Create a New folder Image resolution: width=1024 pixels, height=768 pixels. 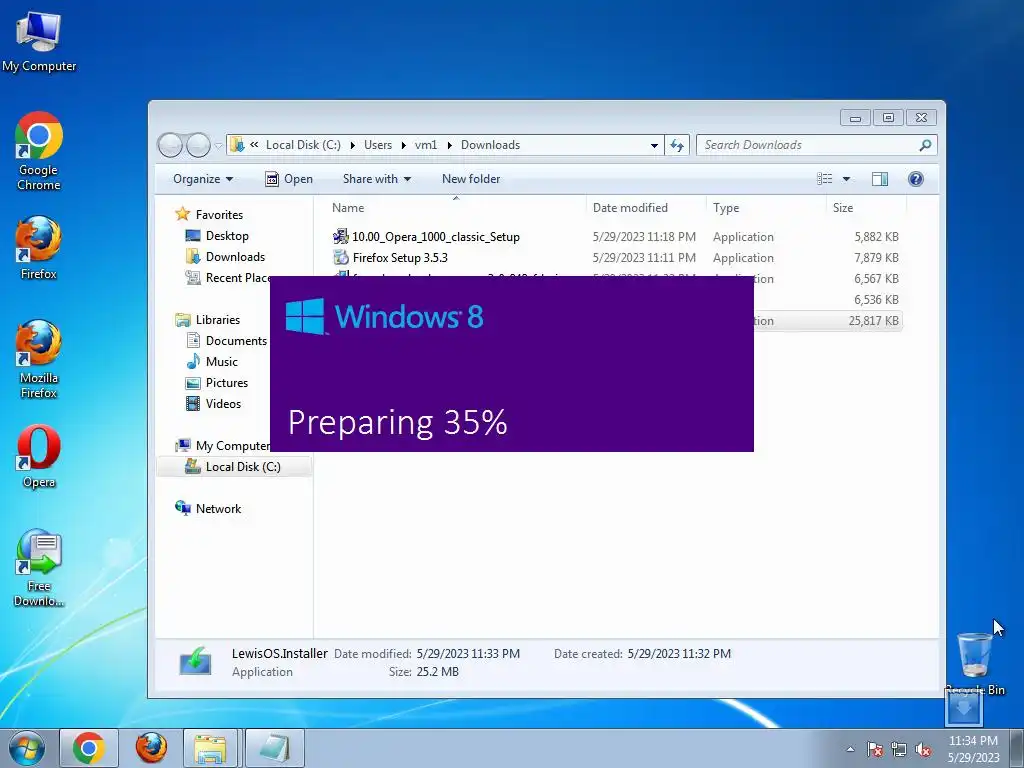click(471, 179)
